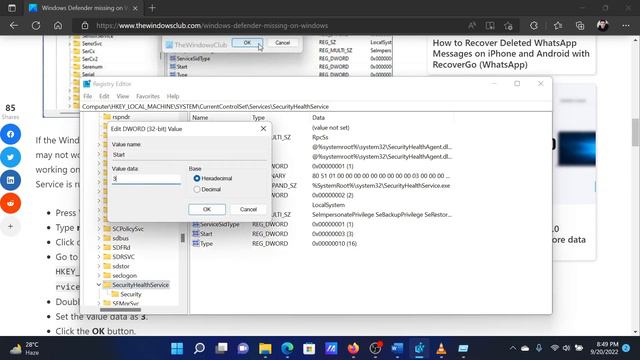Open browser home page
This screenshot has width=640, height=360.
point(58,26)
